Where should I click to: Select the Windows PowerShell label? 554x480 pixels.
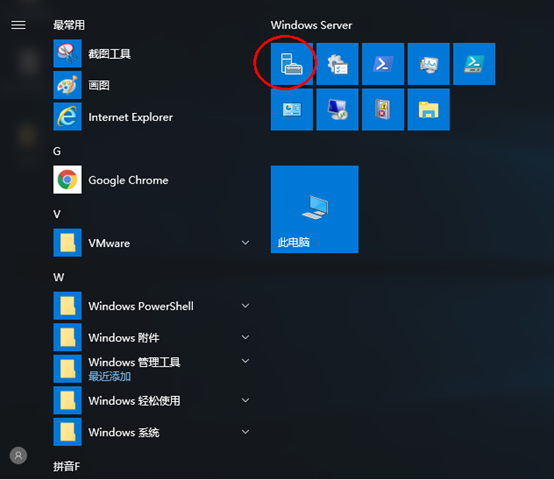(141, 306)
